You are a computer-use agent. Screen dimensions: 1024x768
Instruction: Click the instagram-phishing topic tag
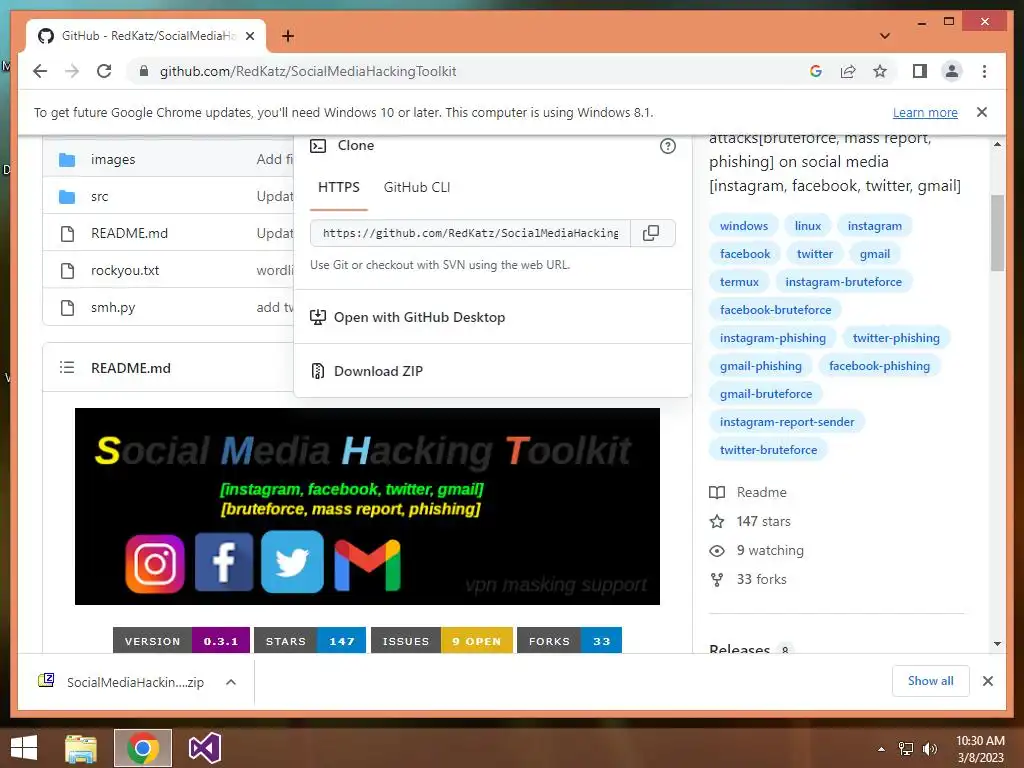click(773, 338)
